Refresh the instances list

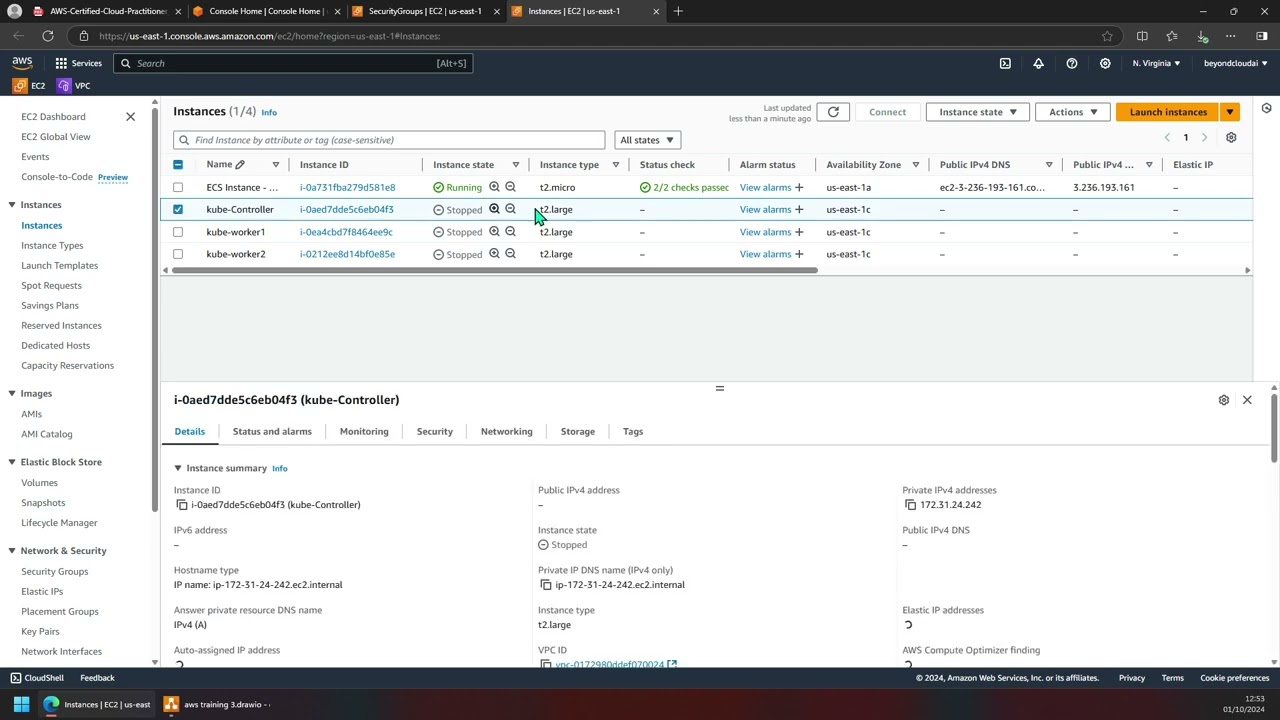coord(833,112)
